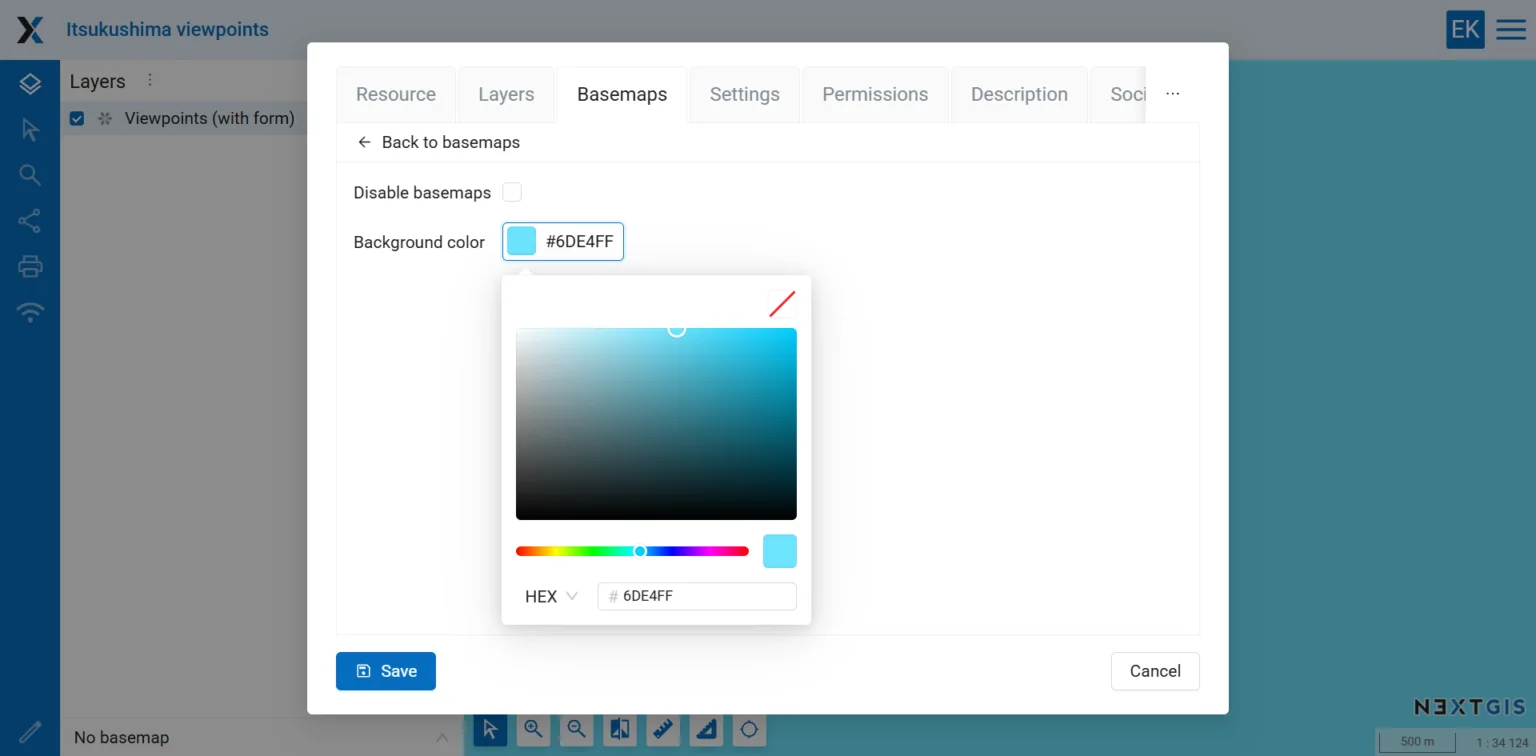
Task: Click the pencil edit icon at sidebar bottom
Action: click(x=30, y=732)
